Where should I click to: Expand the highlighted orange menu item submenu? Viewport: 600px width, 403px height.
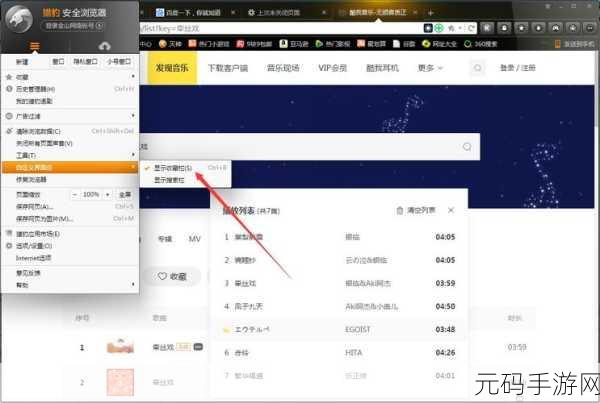[x=70, y=167]
